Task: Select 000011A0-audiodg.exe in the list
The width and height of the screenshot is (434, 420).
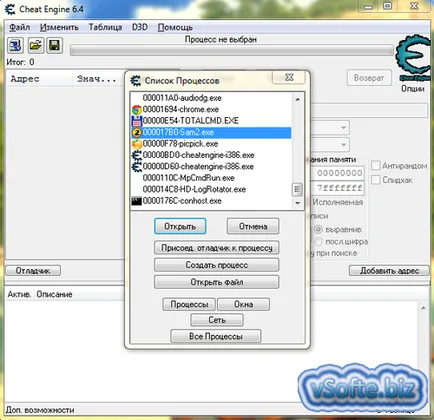Action: (211, 98)
